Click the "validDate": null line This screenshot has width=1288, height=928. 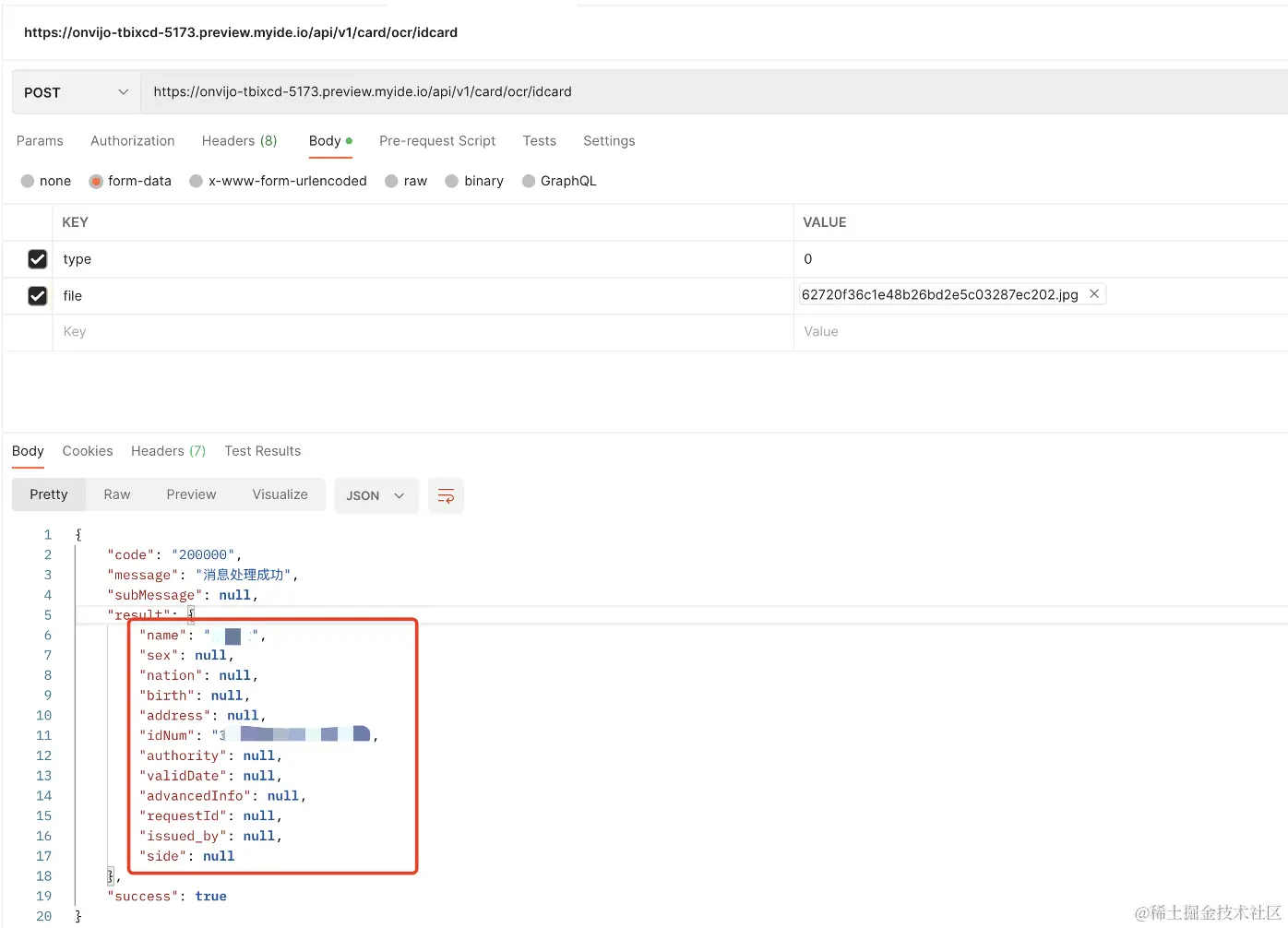211,777
